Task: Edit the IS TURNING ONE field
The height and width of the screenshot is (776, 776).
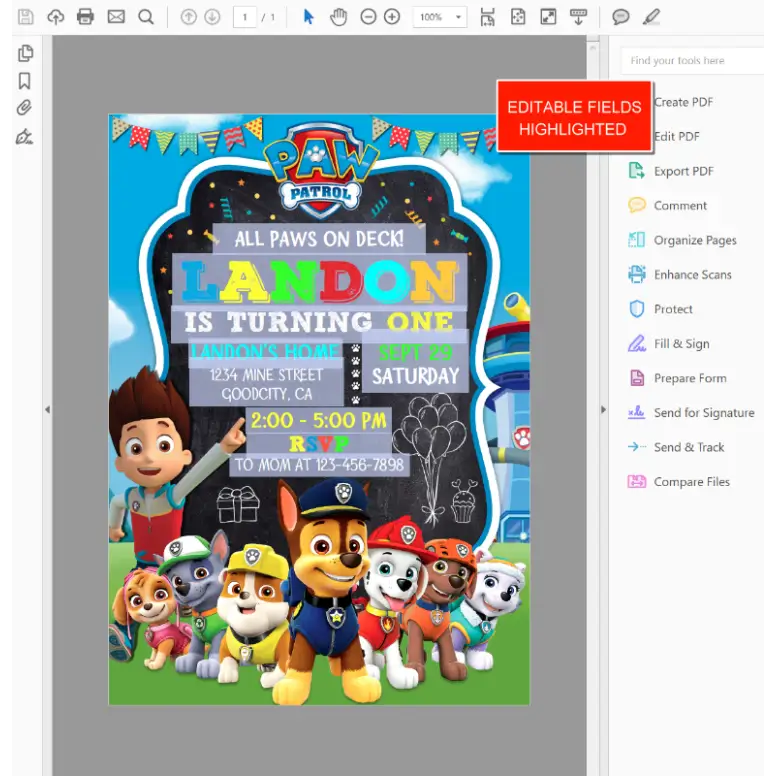Action: [x=319, y=323]
